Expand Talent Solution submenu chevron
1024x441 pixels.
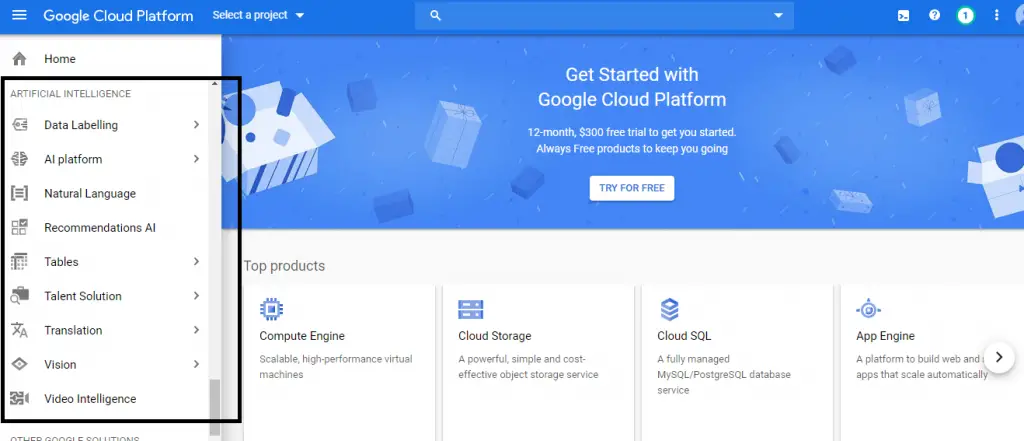[196, 296]
